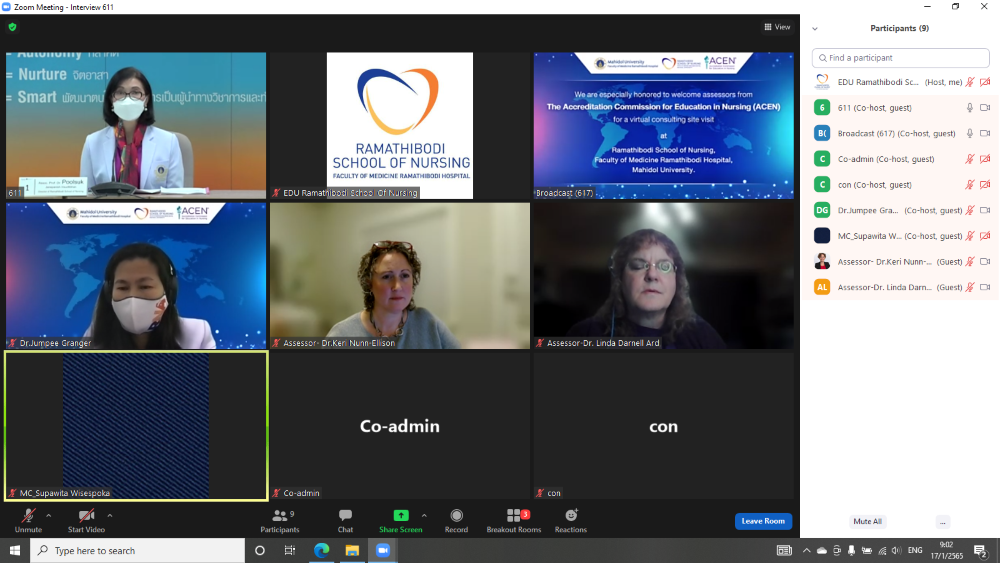Click the green encryption shield icon
The width and height of the screenshot is (1000, 563).
coord(13,27)
